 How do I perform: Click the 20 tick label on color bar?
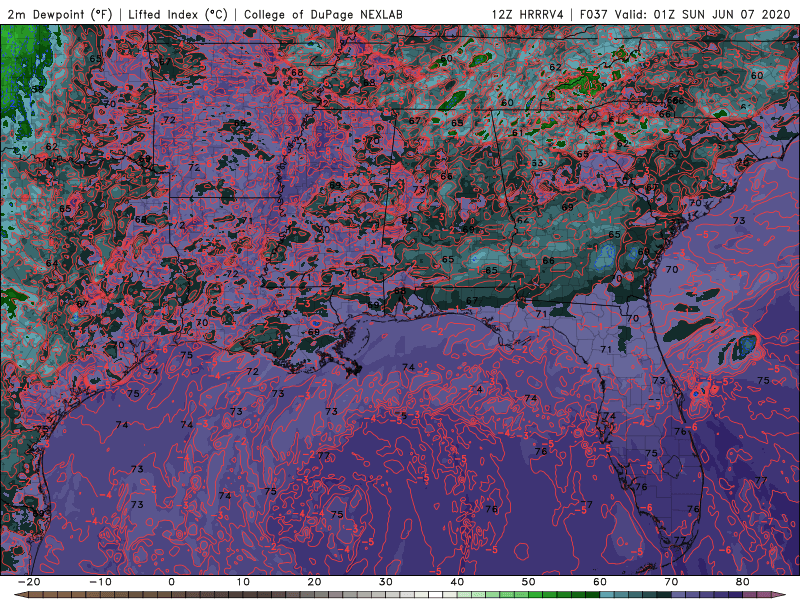pos(314,582)
